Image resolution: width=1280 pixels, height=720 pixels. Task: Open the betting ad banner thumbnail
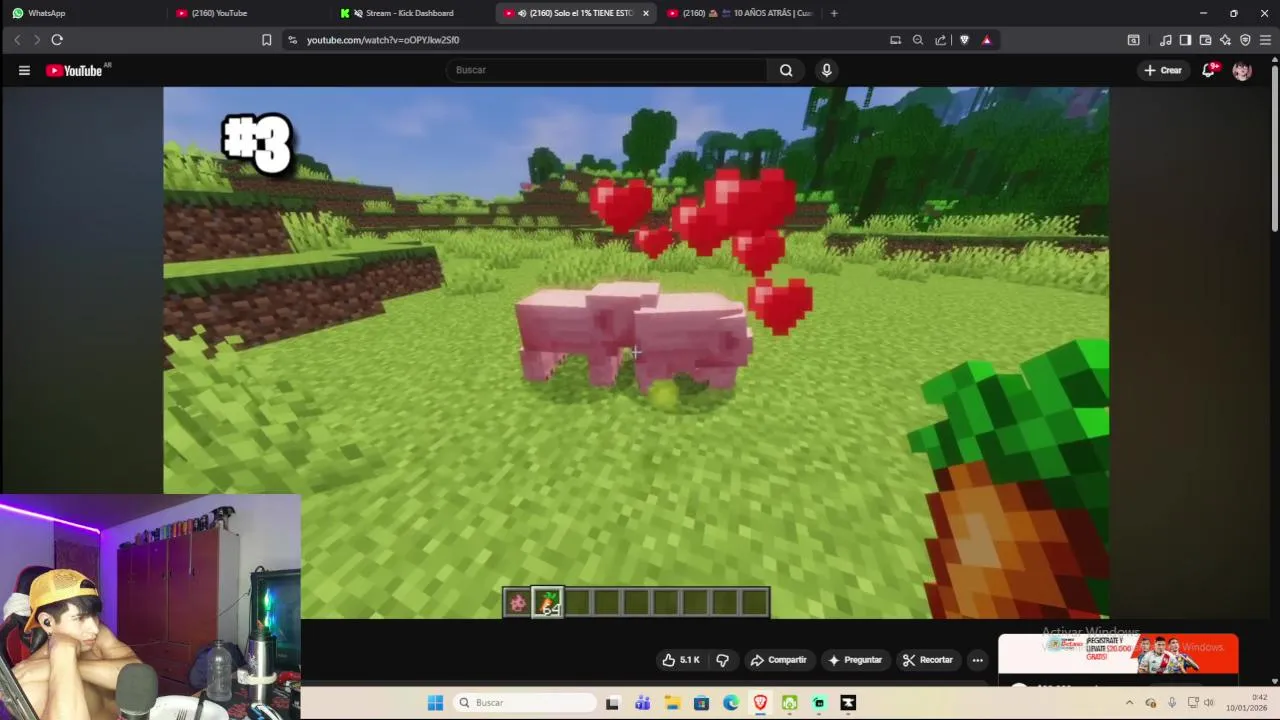(1118, 655)
